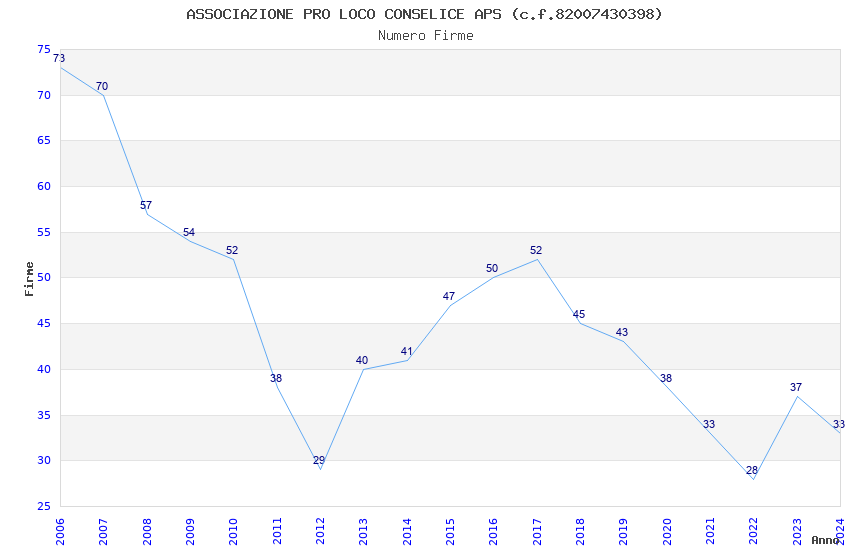
Task: Click the x-axis label Anno
Action: click(825, 540)
